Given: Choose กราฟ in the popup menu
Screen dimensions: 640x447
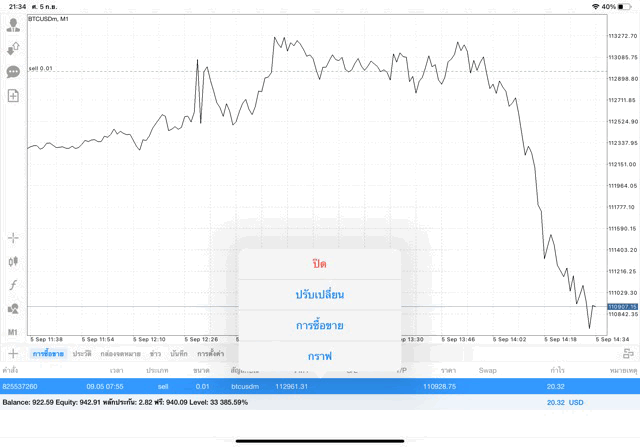Looking at the screenshot, I should [x=319, y=355].
